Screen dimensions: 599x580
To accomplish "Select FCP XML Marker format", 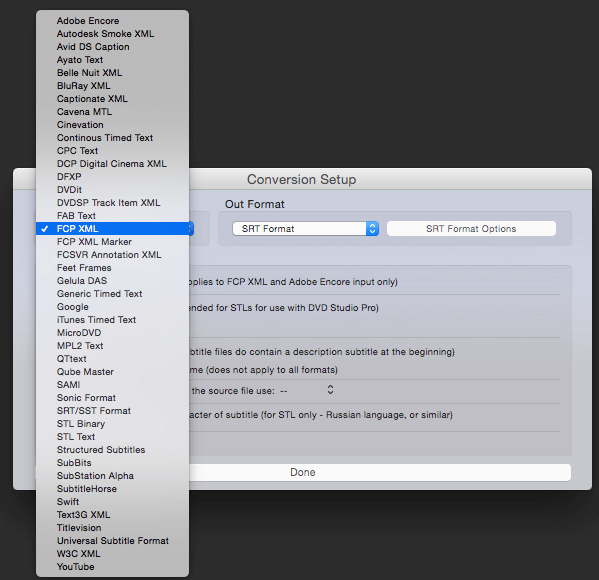I will tap(112, 241).
